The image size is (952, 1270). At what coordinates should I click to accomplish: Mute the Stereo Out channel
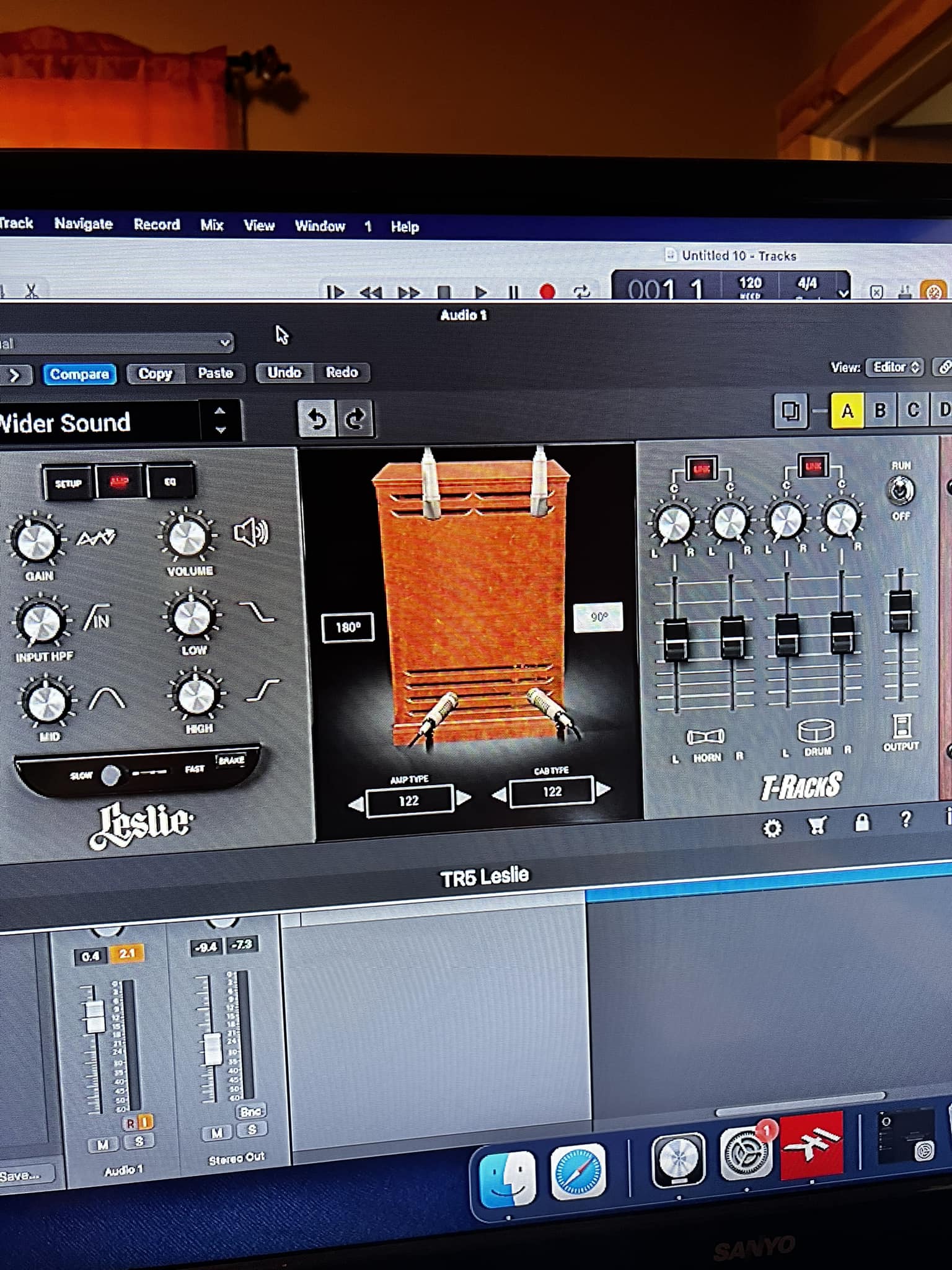point(217,1133)
